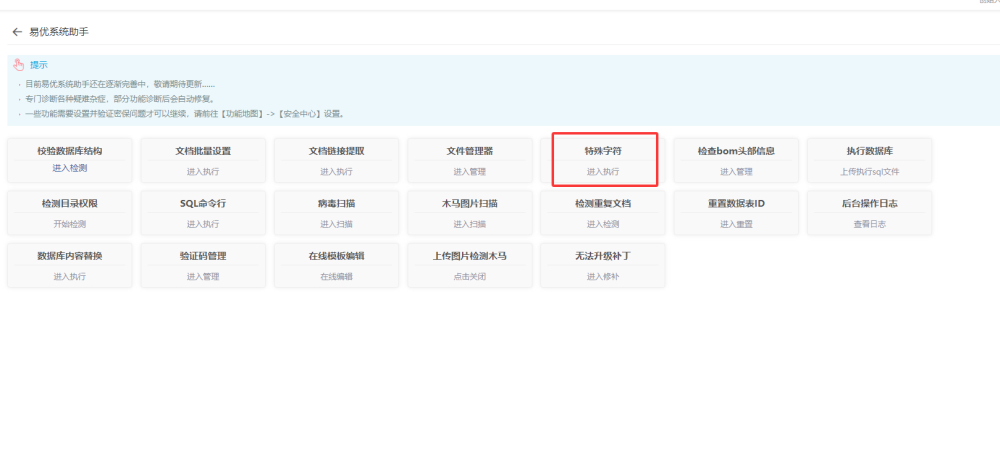Select the 在线模板编辑 card title
1000x453 pixels.
click(336, 256)
